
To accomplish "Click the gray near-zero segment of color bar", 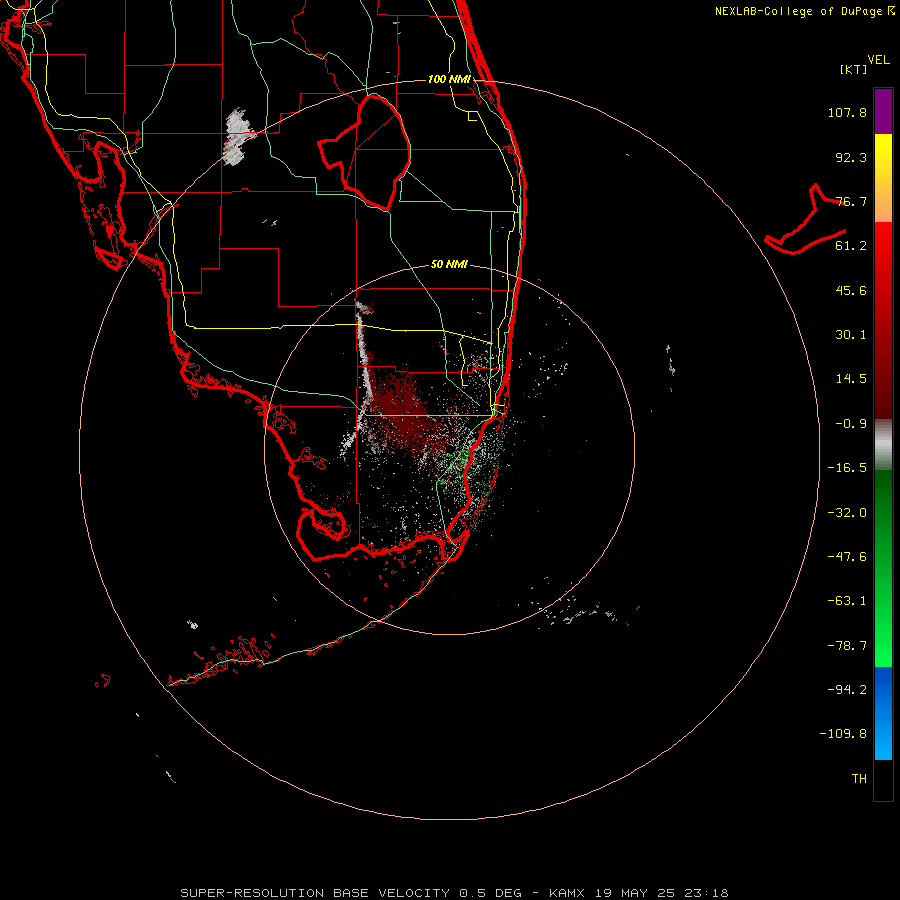I will click(883, 445).
